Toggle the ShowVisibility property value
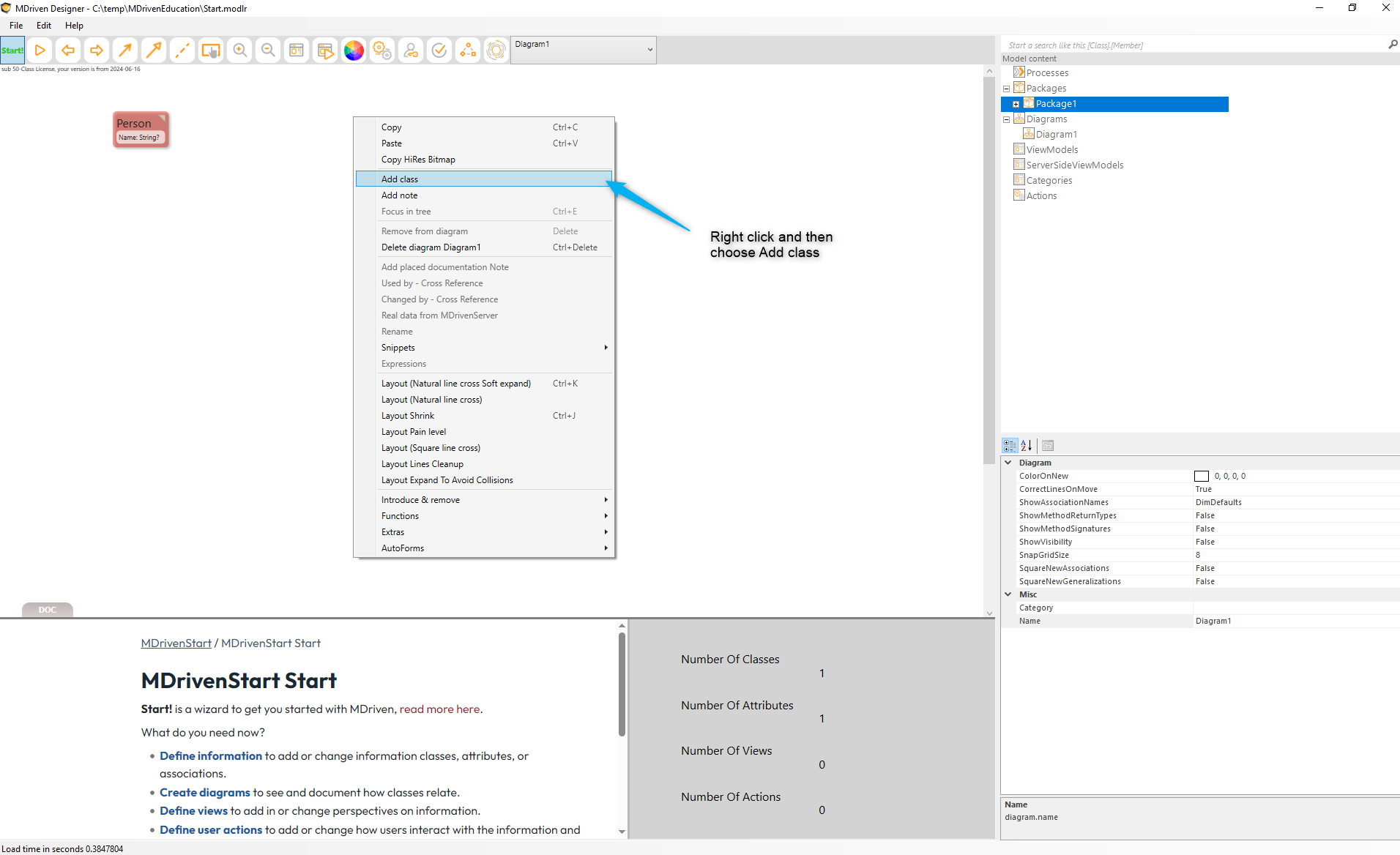 (x=1295, y=542)
